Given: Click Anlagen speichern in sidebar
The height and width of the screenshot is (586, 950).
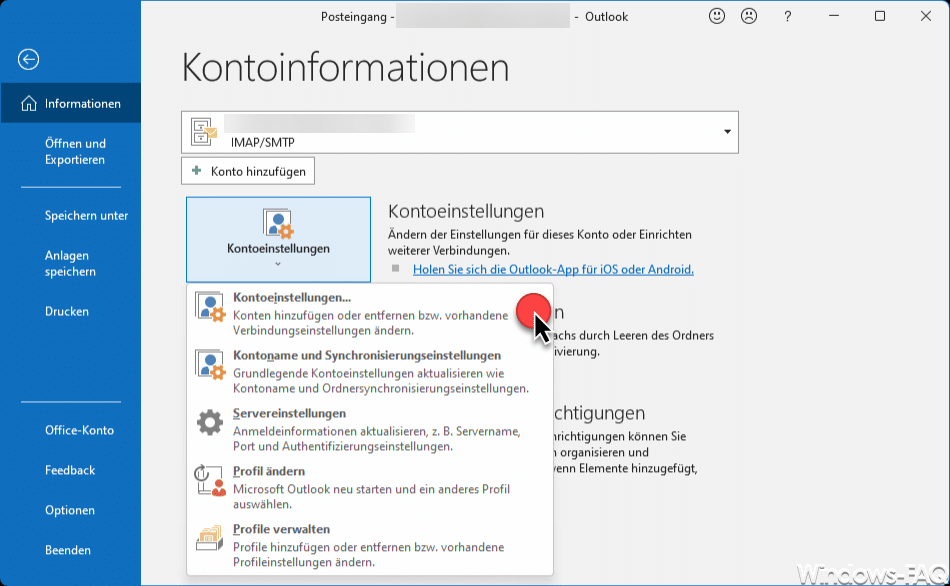Looking at the screenshot, I should pos(70,264).
